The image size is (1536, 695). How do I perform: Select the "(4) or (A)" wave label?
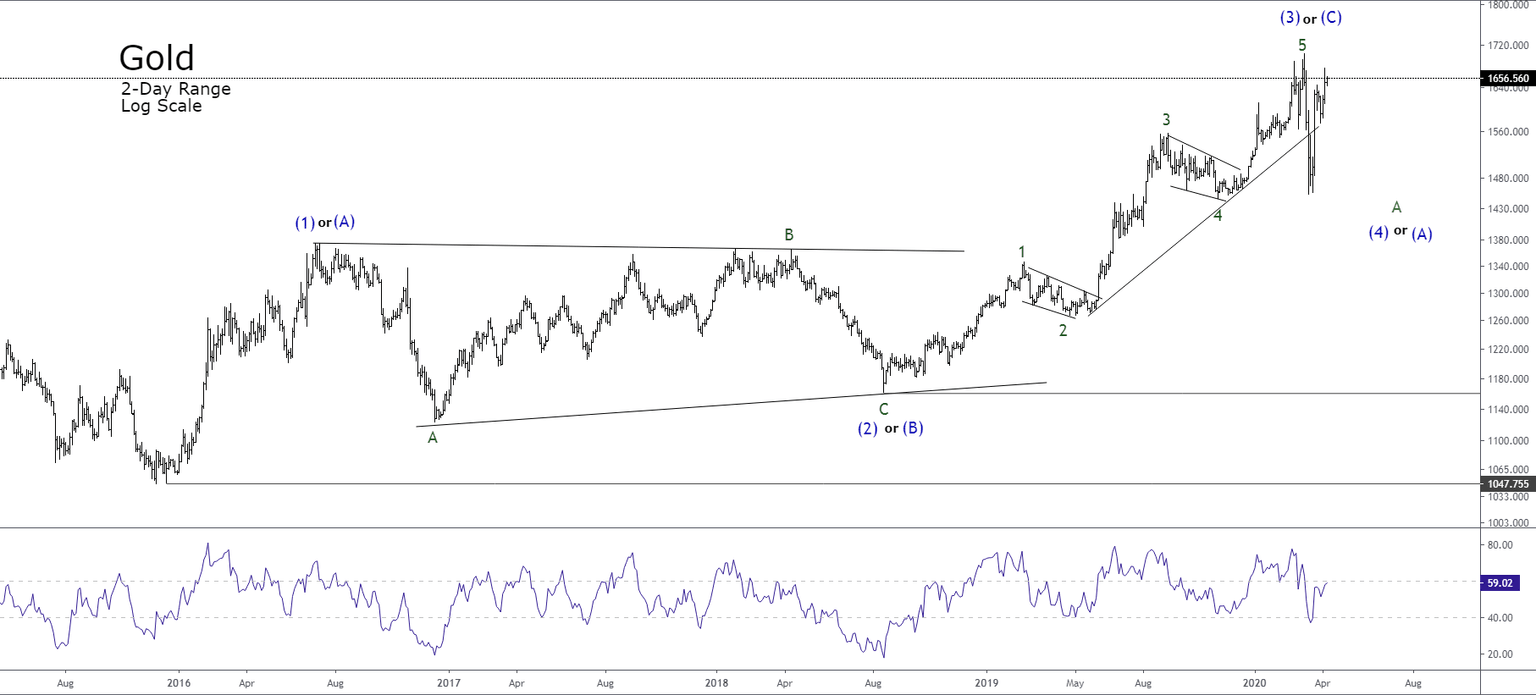coord(1398,233)
